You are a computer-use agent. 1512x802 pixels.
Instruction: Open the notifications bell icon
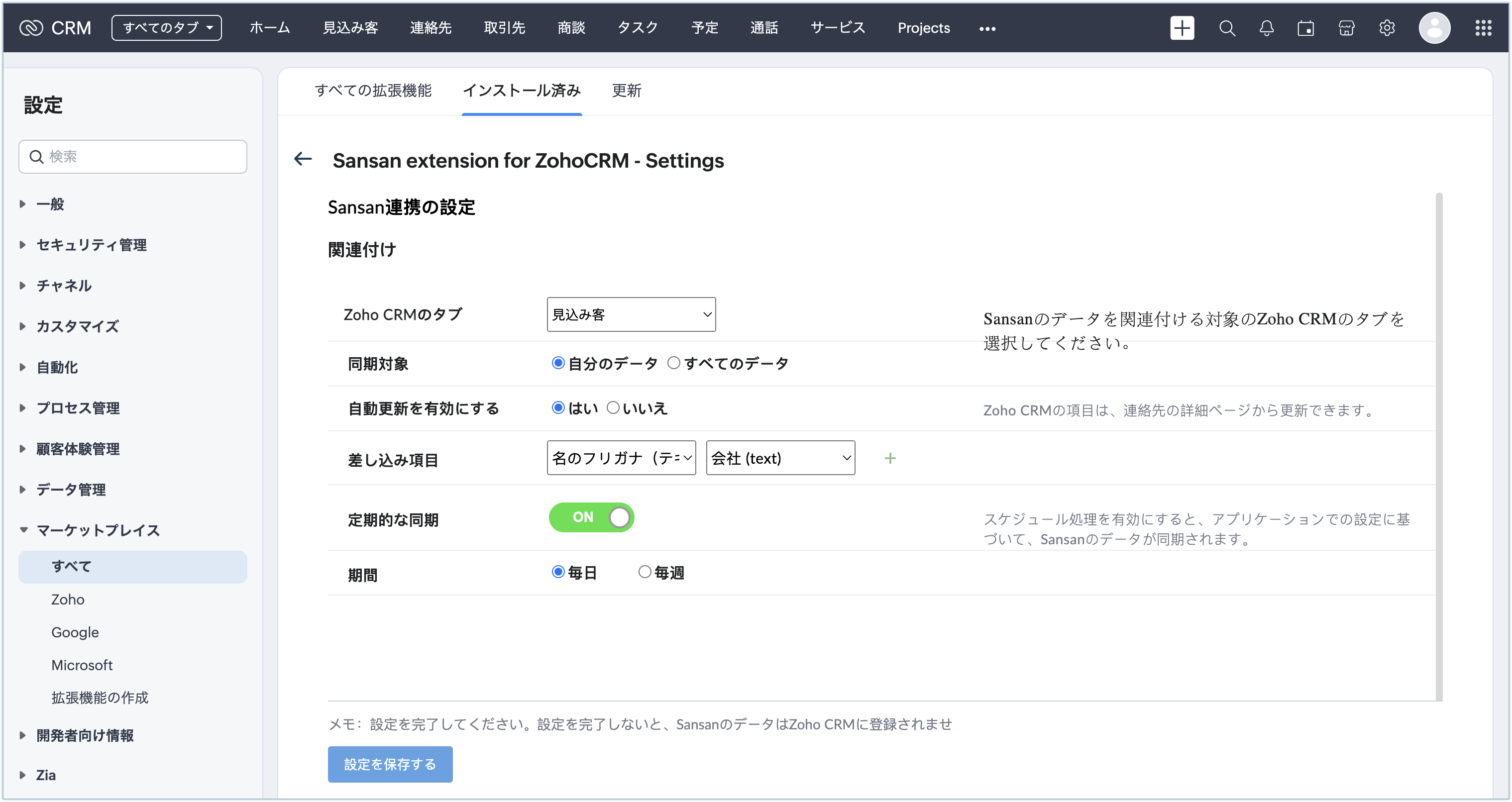[1266, 27]
